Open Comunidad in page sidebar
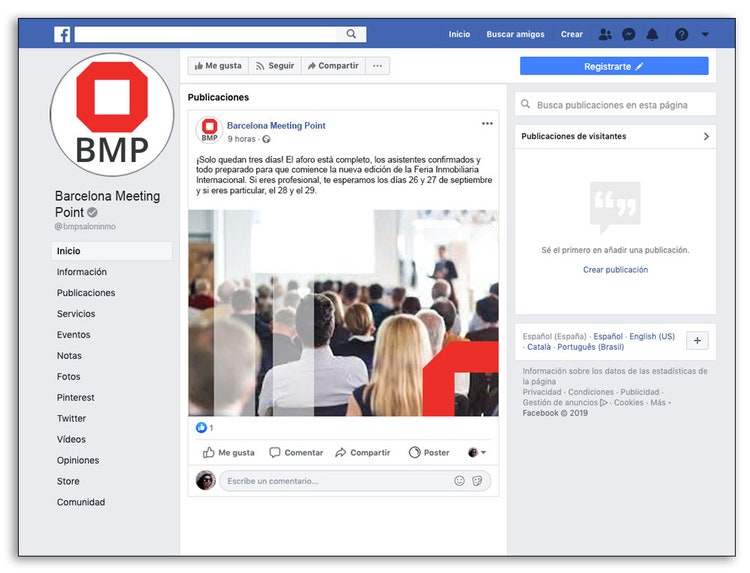This screenshot has height=573, width=750. 81,502
